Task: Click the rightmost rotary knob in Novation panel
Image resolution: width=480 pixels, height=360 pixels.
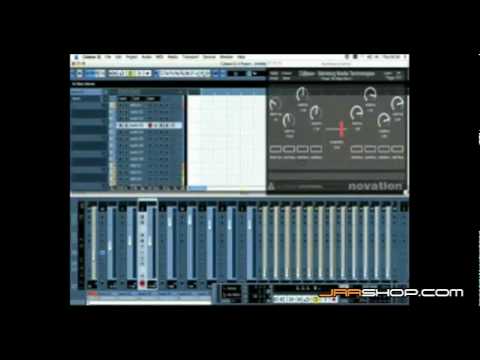Action: click(x=397, y=103)
